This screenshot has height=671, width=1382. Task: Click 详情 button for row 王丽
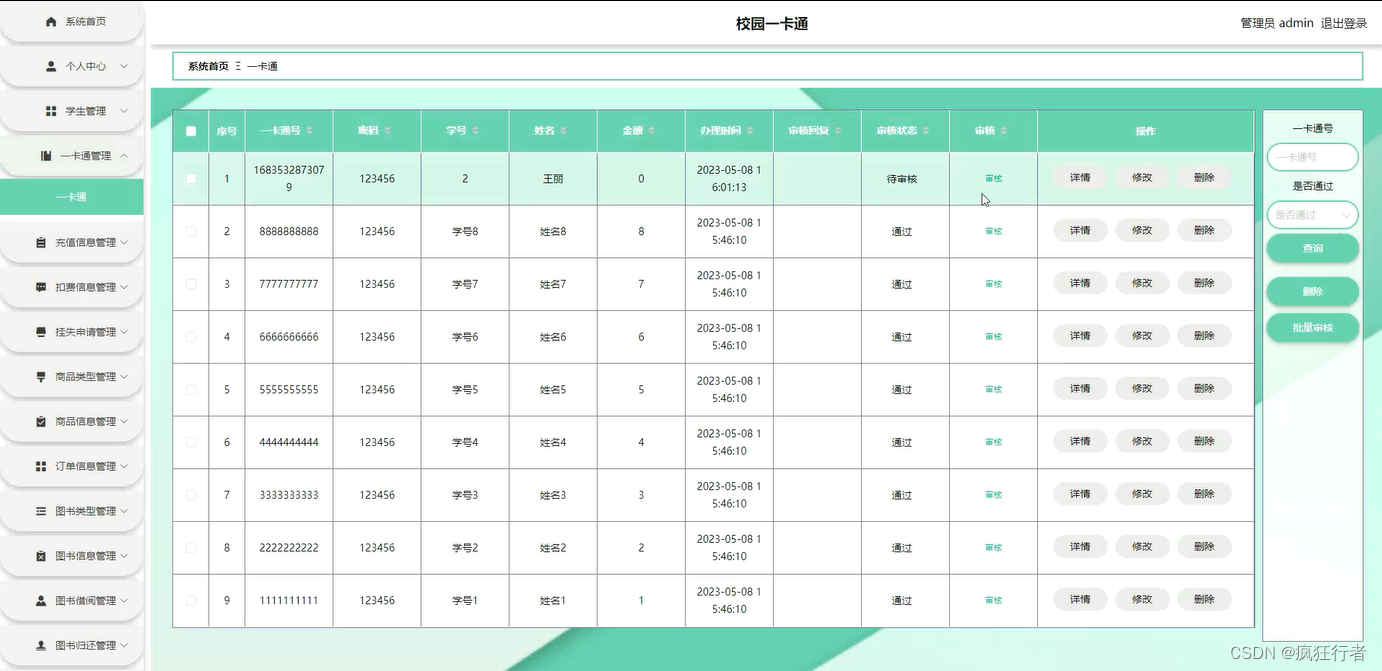(x=1080, y=178)
